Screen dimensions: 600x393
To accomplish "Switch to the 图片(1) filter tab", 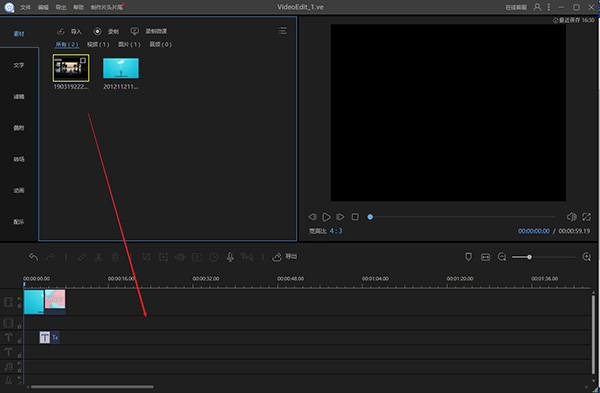I will pyautogui.click(x=129, y=44).
